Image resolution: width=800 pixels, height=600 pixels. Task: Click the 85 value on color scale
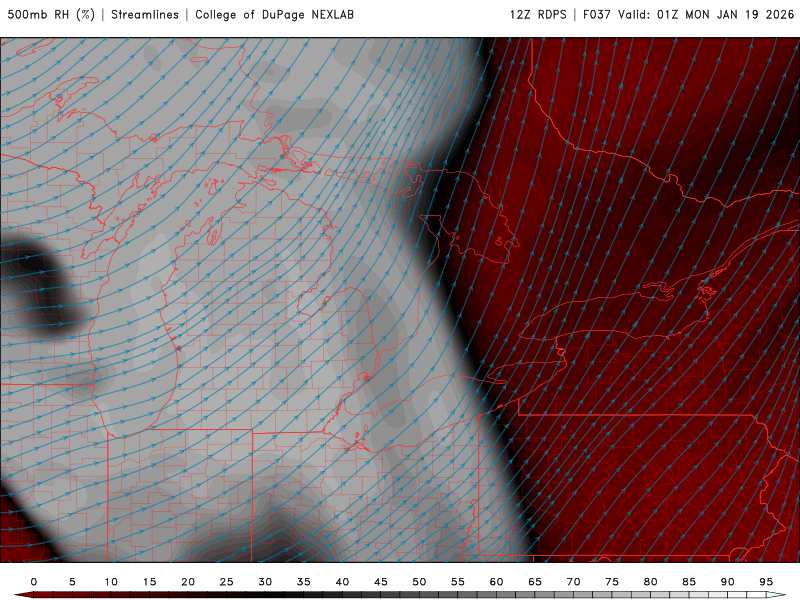[689, 582]
